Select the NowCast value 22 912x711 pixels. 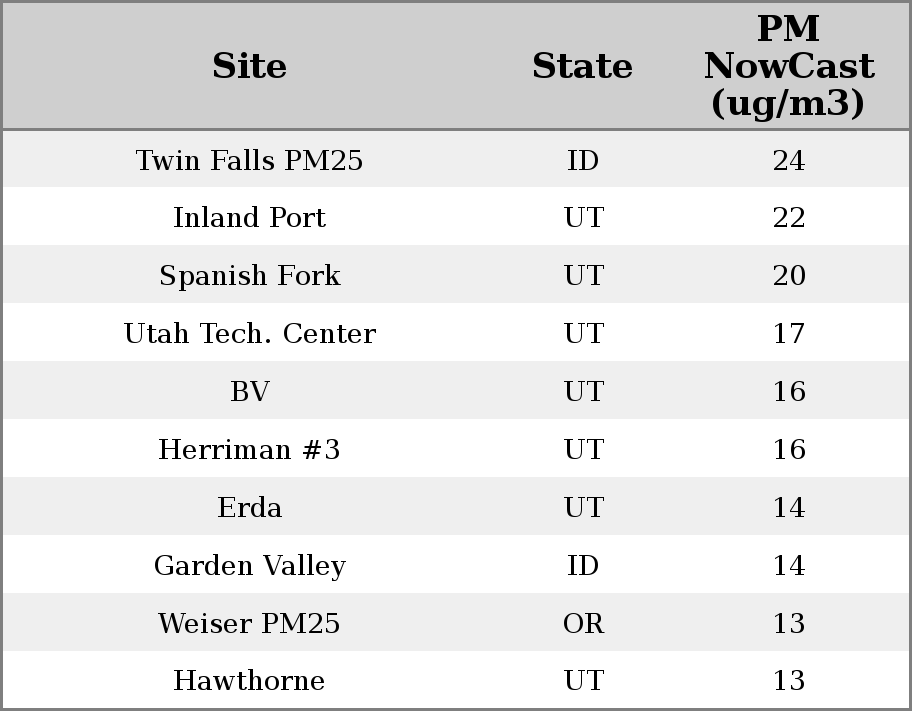click(x=788, y=218)
